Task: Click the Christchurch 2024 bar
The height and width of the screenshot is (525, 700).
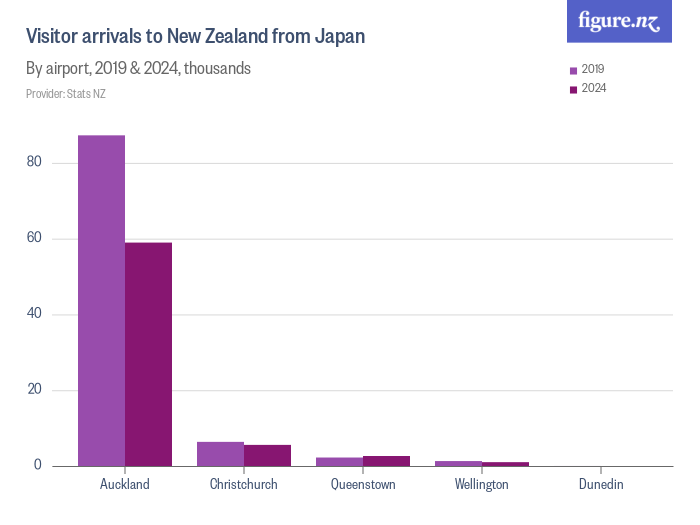Action: click(267, 455)
